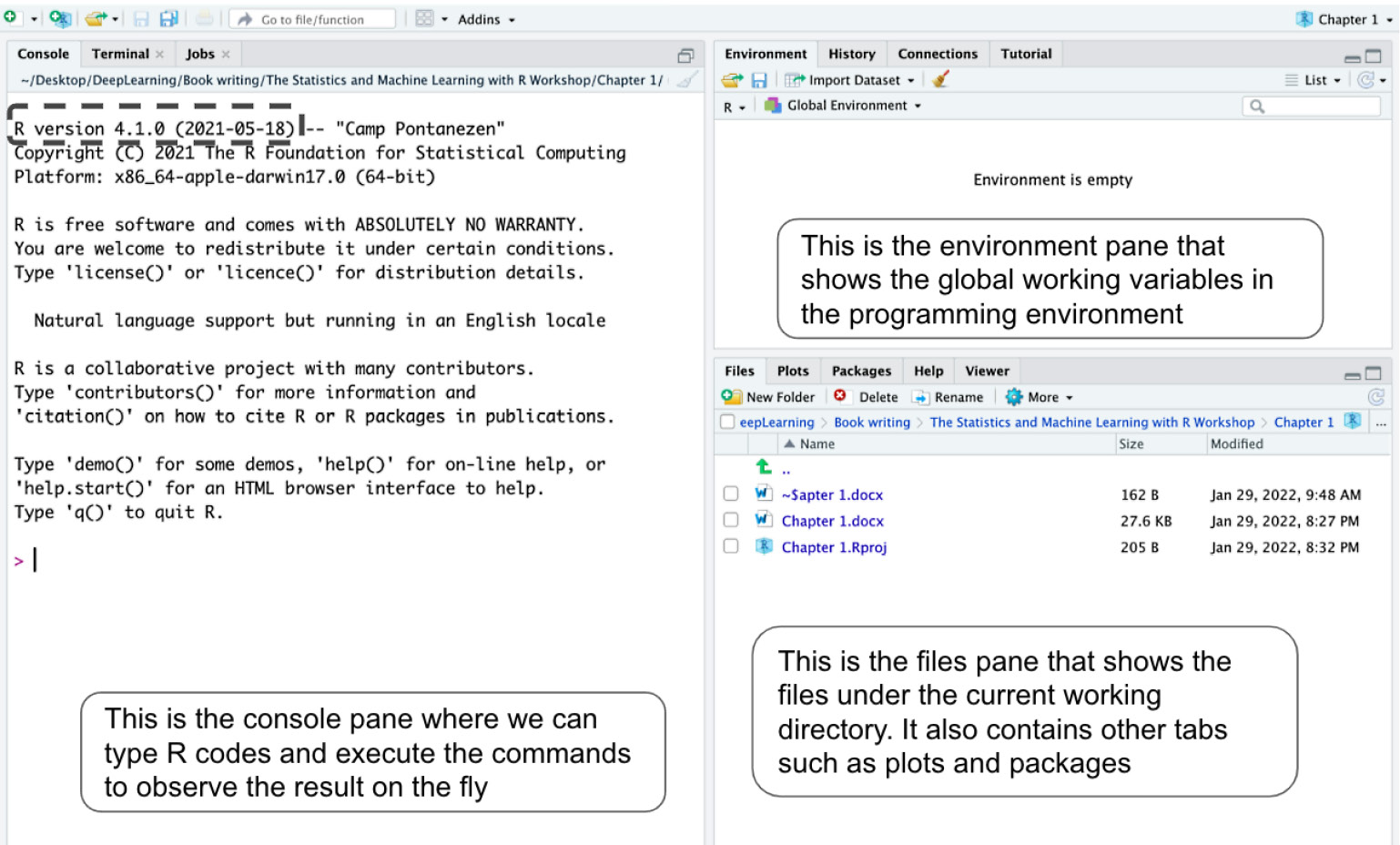Open the New File dropdown arrow
The height and width of the screenshot is (845, 1400).
click(34, 19)
